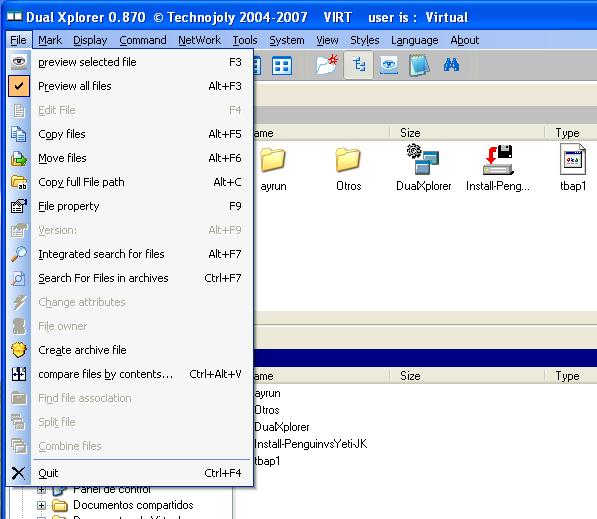The image size is (597, 519).
Task: Select the DualXplorer program icon
Action: 423,159
